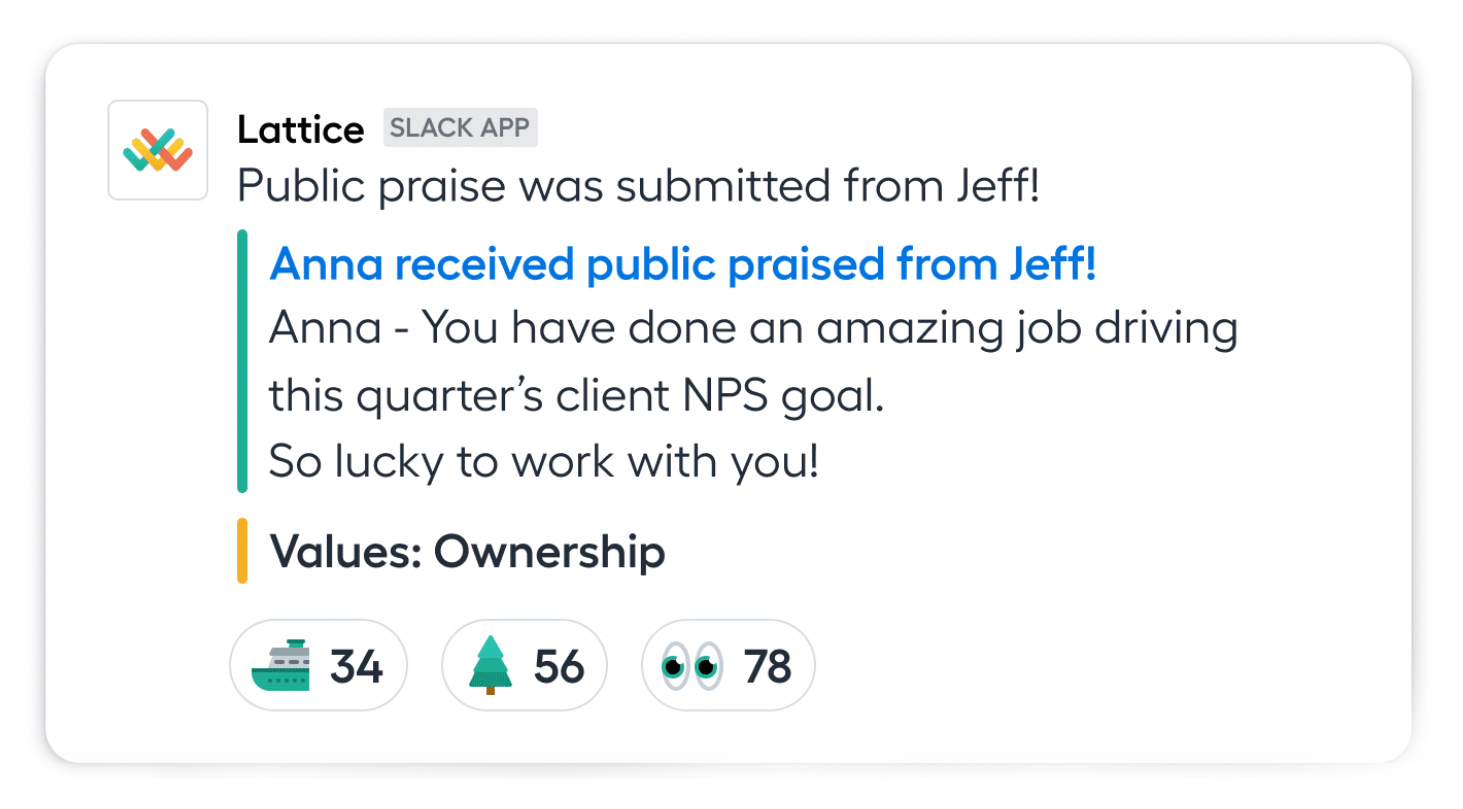Click the number 34 on ship reaction
Screen dimensions: 1463x809
[x=357, y=667]
